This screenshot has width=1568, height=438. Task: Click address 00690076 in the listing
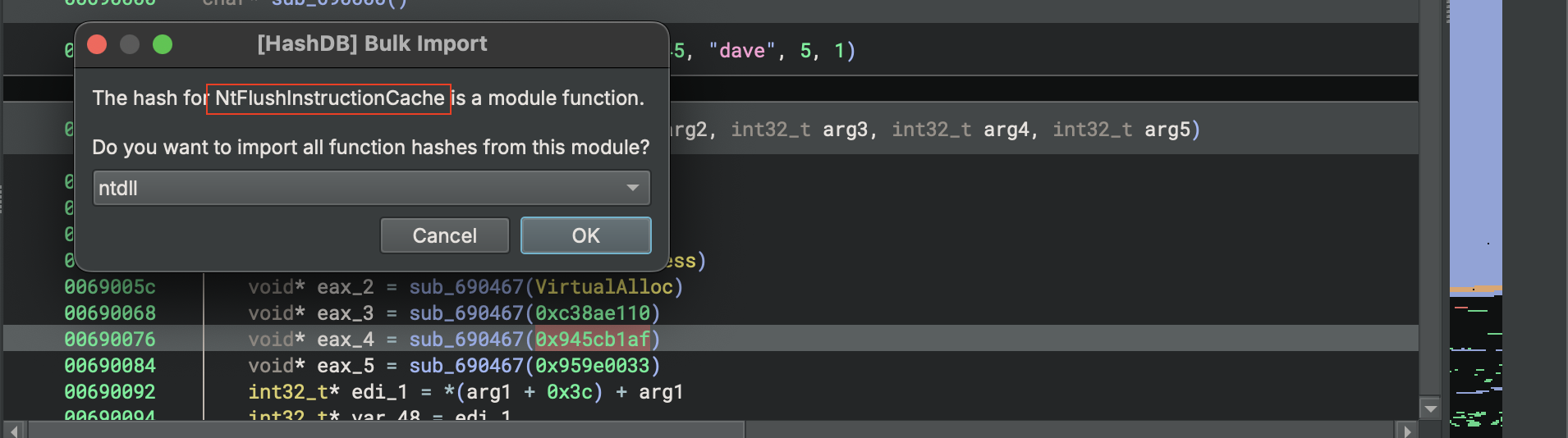[110, 339]
